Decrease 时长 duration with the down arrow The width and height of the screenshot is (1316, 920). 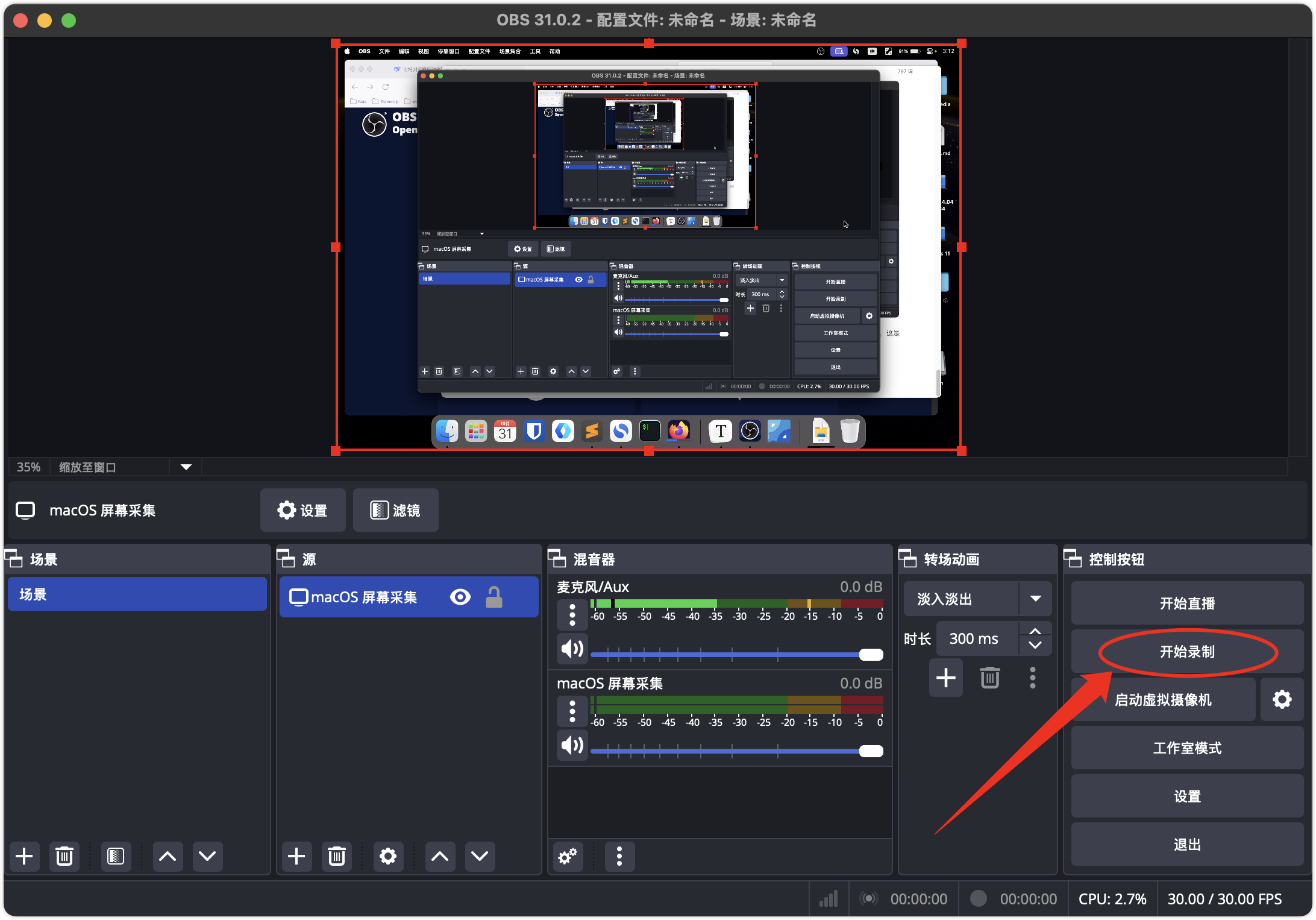(x=1035, y=645)
